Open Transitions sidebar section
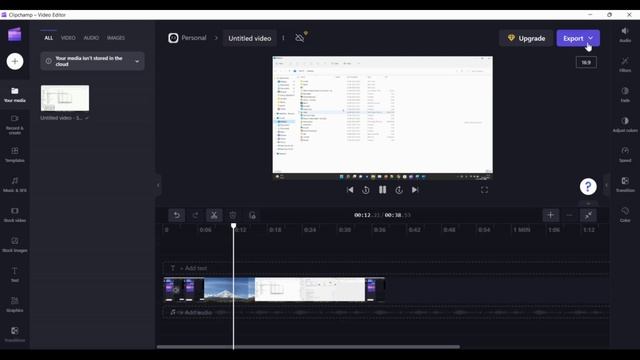Screen dimensions: 640x360 click(x=15, y=334)
